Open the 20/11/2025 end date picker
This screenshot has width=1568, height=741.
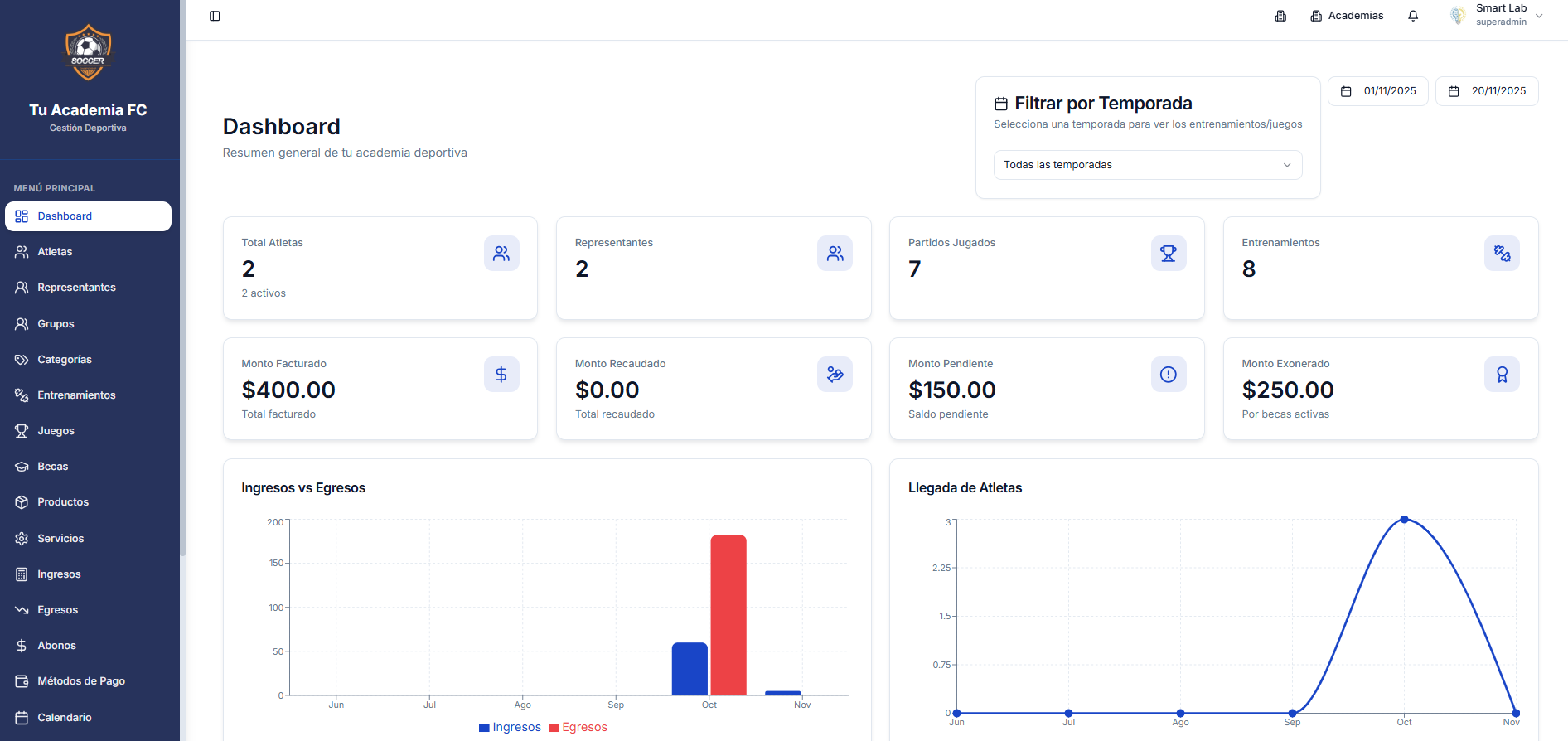point(1487,91)
